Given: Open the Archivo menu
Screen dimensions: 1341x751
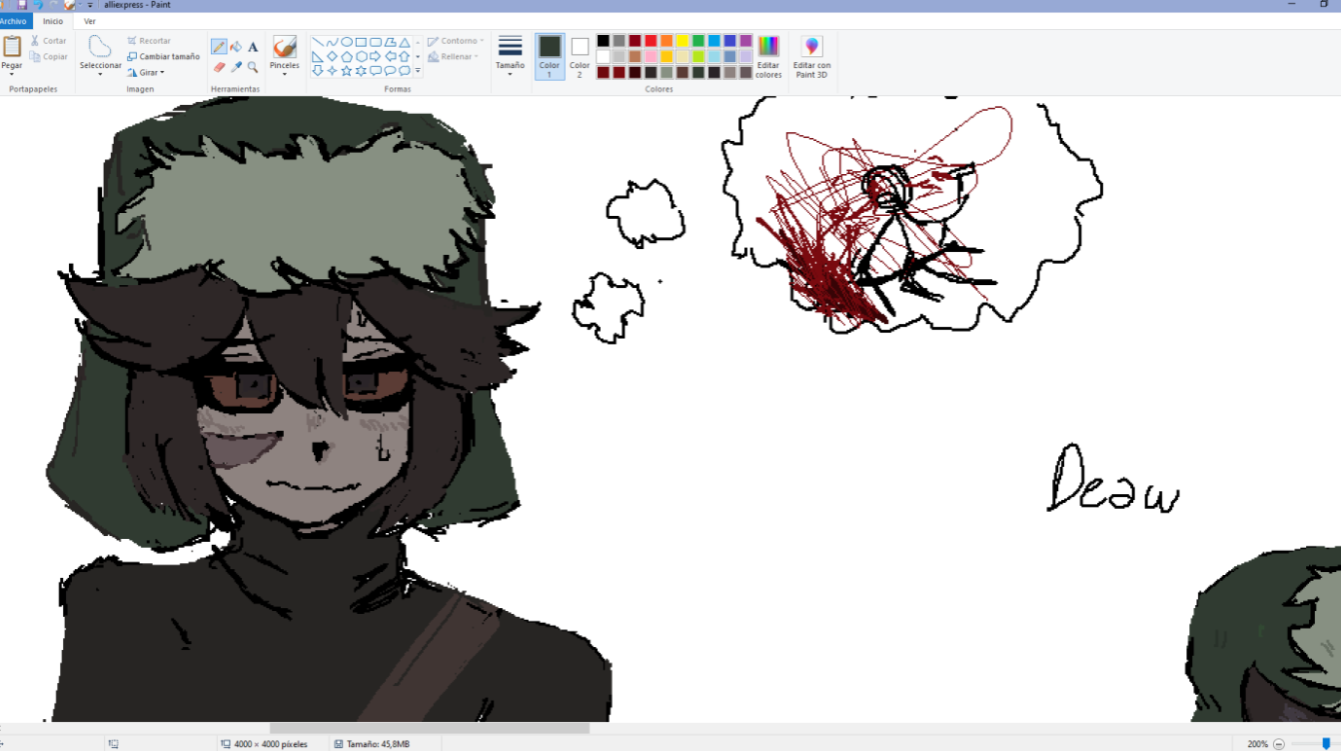Looking at the screenshot, I should (x=14, y=21).
